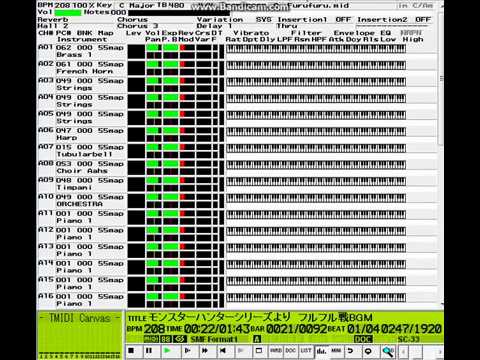
Task: Select the level meter bars icon
Action: pyautogui.click(x=321, y=351)
